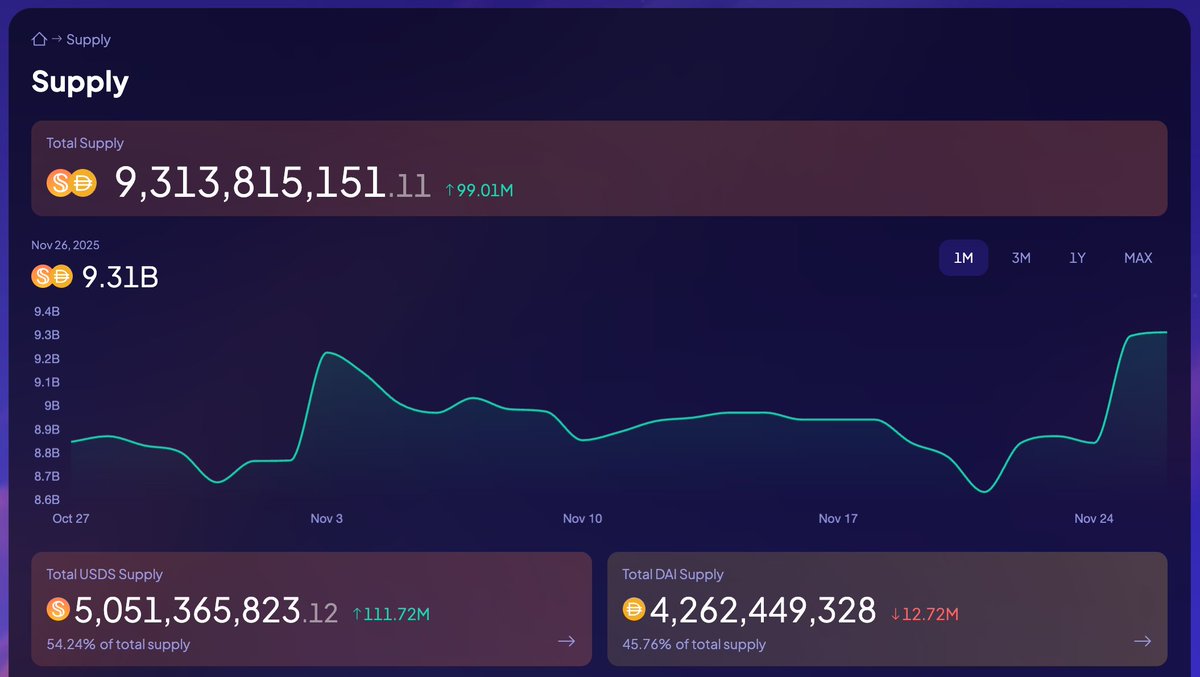
Task: Click the Nov 26, 2025 date label
Action: point(66,245)
